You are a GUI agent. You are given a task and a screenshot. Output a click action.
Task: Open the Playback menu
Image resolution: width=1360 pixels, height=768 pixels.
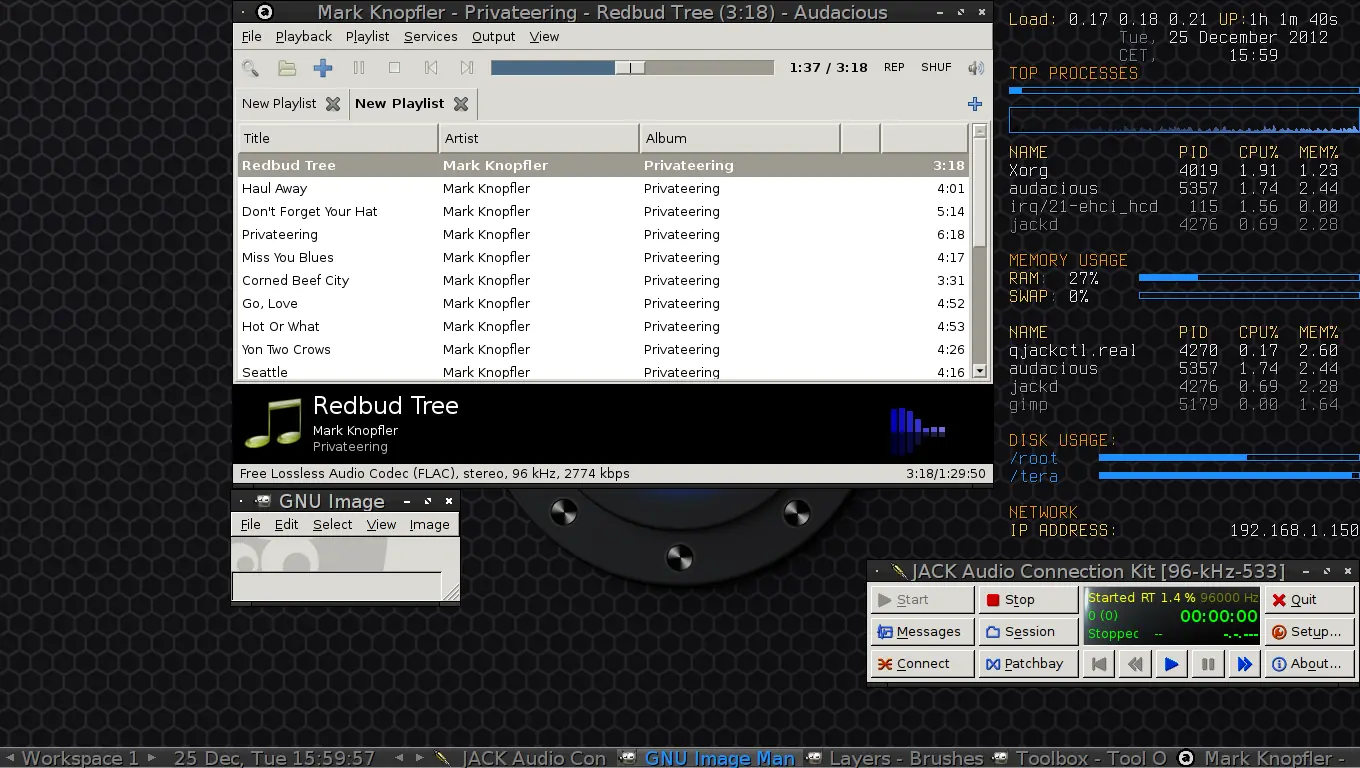click(304, 37)
